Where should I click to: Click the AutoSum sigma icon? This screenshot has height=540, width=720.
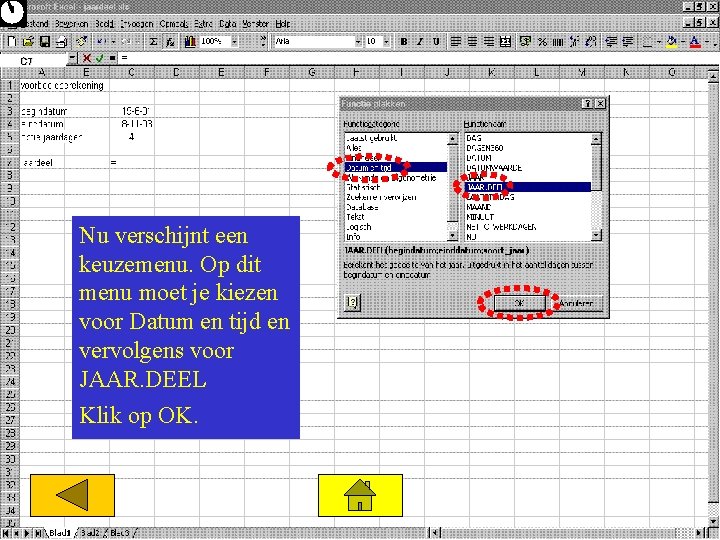point(153,42)
